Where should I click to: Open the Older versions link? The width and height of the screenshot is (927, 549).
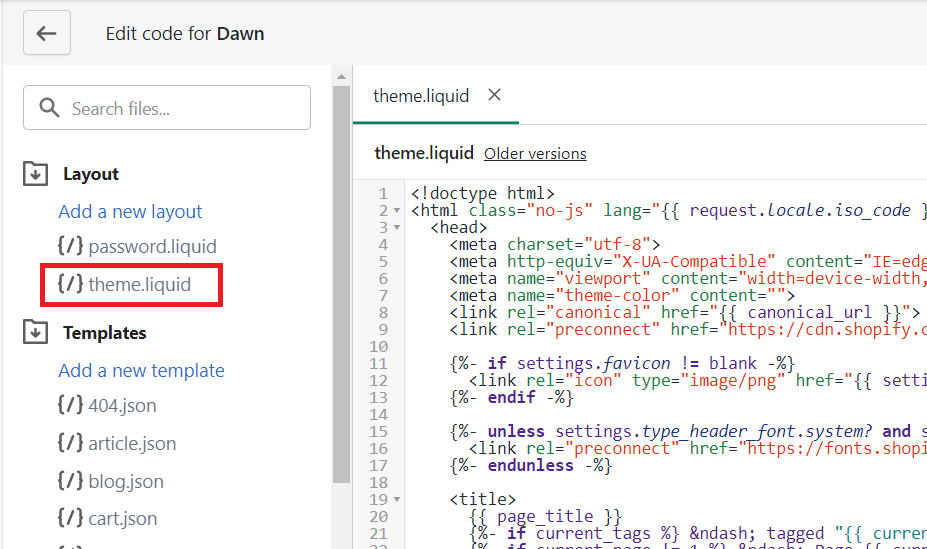pos(535,154)
